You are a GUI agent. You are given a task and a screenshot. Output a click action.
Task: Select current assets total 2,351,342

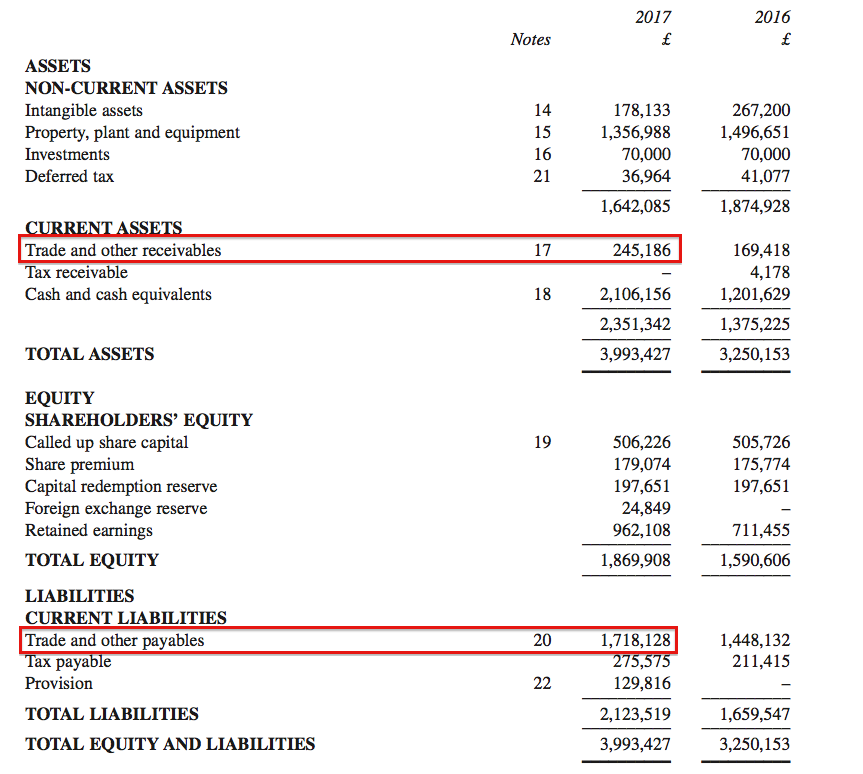pyautogui.click(x=635, y=324)
